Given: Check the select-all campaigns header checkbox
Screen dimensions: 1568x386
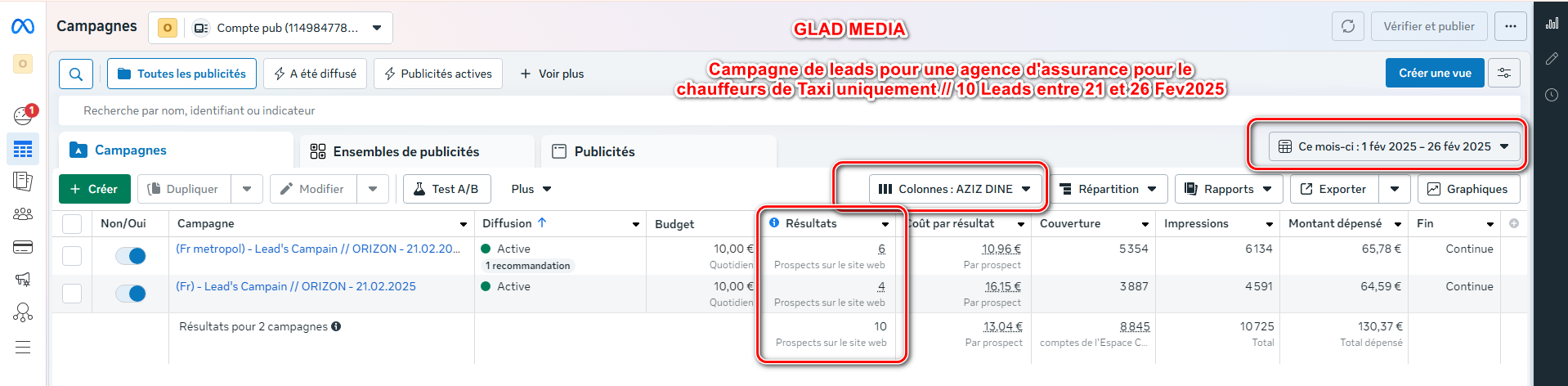Looking at the screenshot, I should tap(72, 223).
